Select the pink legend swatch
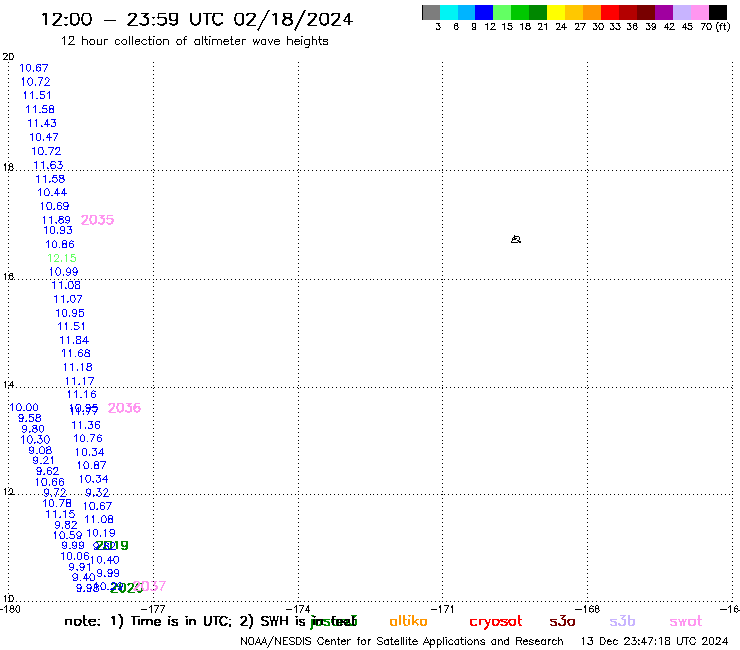This screenshot has width=740, height=650. point(700,13)
